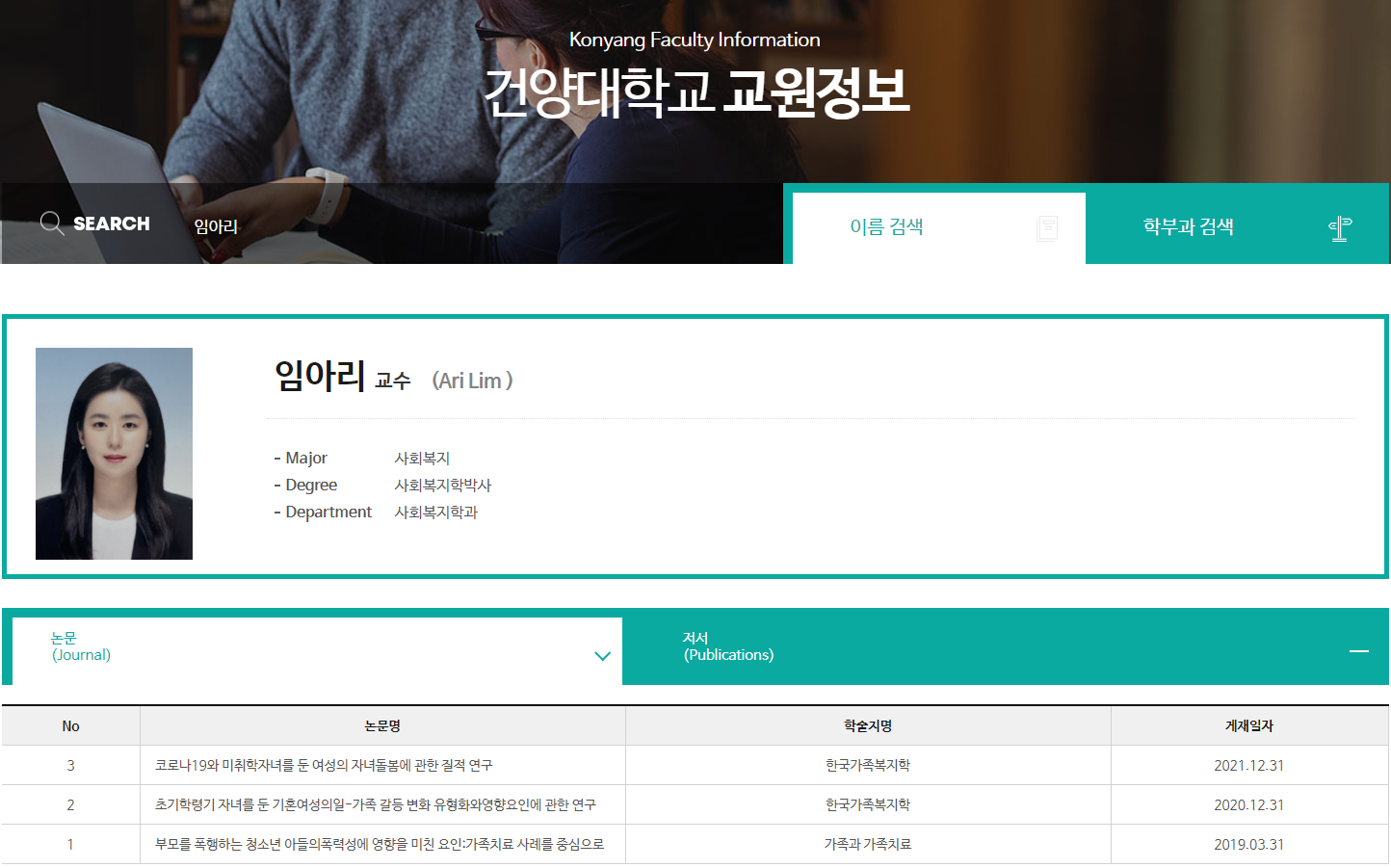1391x868 pixels.
Task: Click the No column header
Action: 70,726
